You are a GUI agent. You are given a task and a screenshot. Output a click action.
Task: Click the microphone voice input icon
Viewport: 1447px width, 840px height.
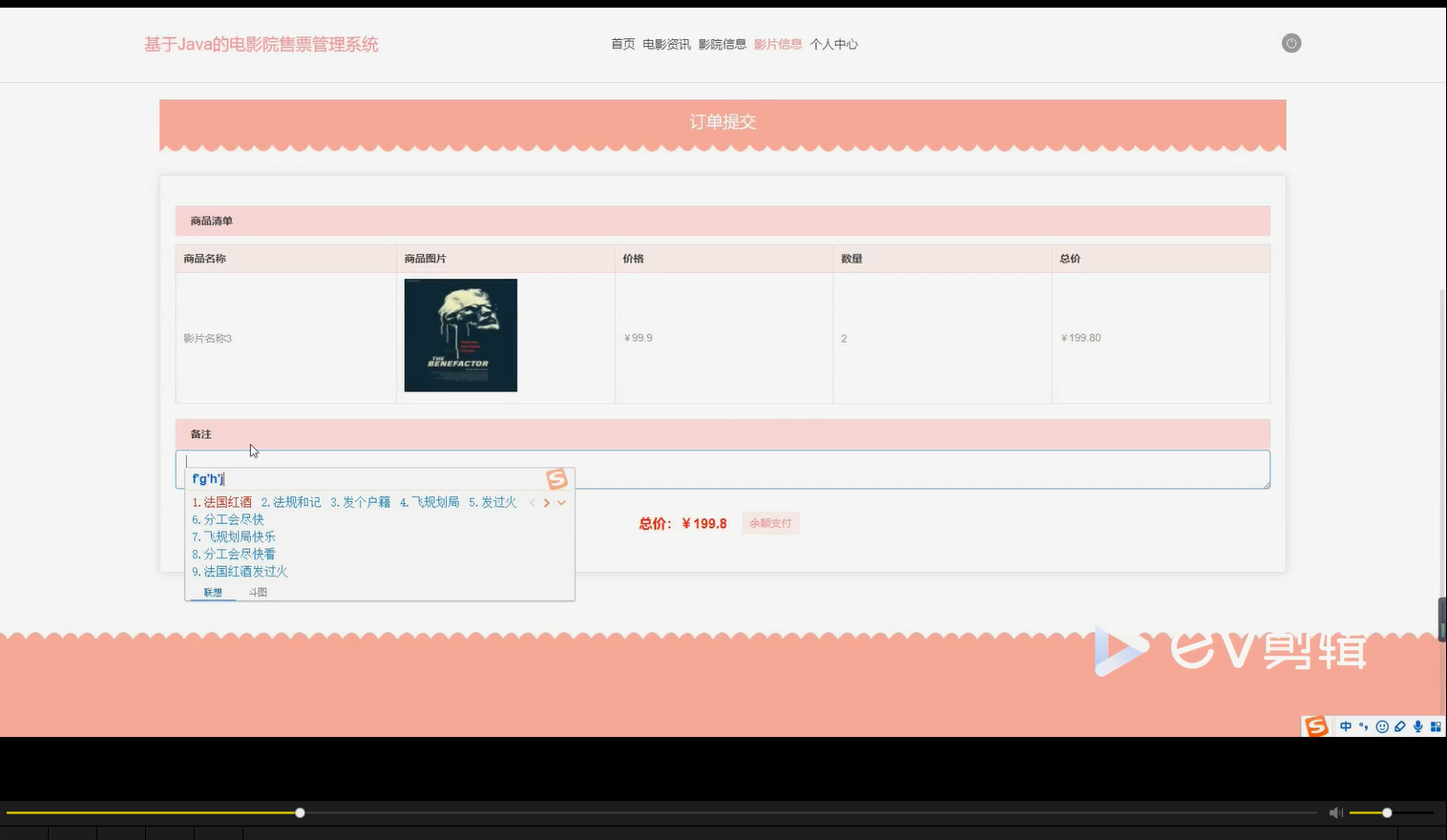(x=1418, y=726)
